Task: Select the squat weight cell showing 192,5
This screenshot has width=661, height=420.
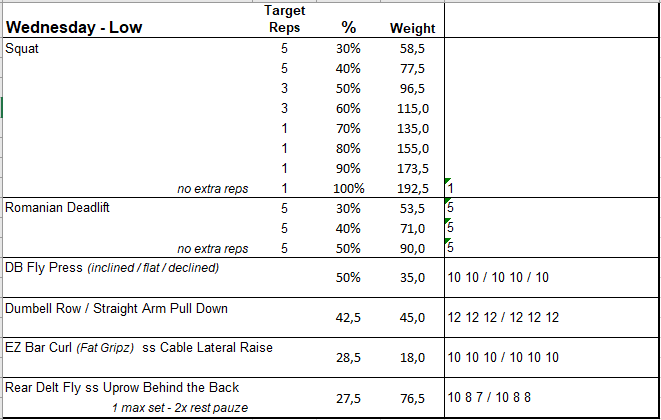Action: coord(412,188)
